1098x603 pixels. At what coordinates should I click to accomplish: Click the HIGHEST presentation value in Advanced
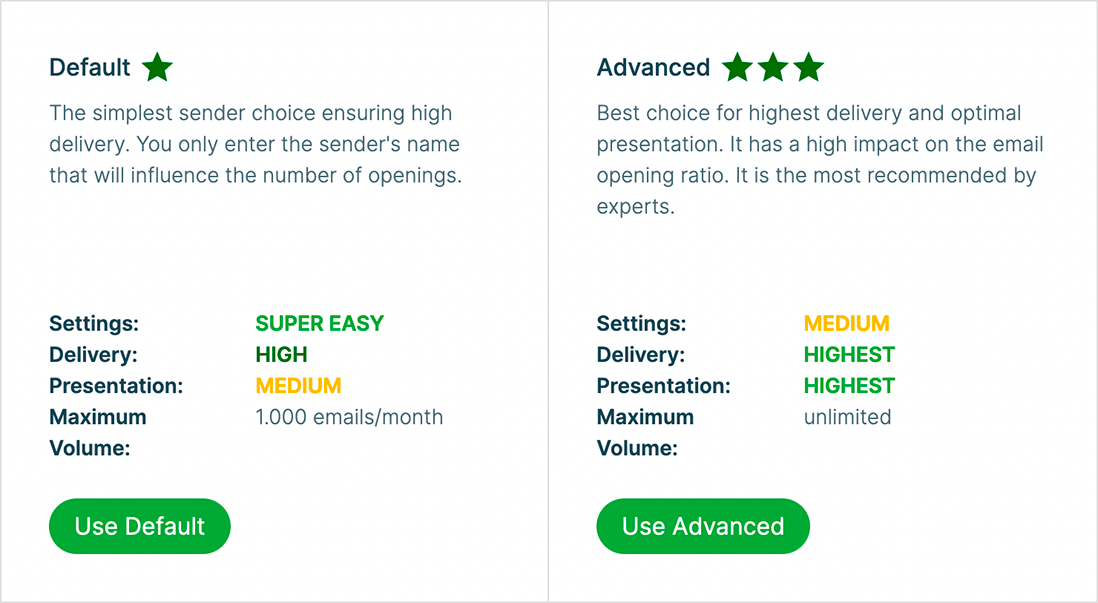click(849, 386)
